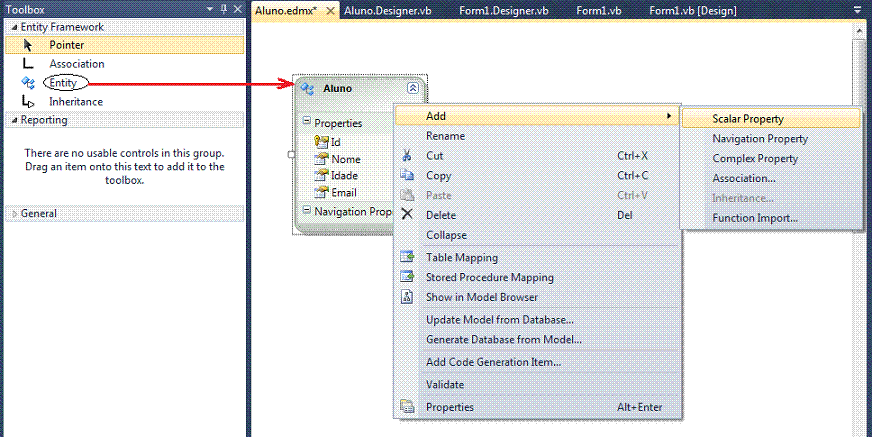
Task: Switch to Form1.vb [Design] tab
Action: click(x=692, y=11)
